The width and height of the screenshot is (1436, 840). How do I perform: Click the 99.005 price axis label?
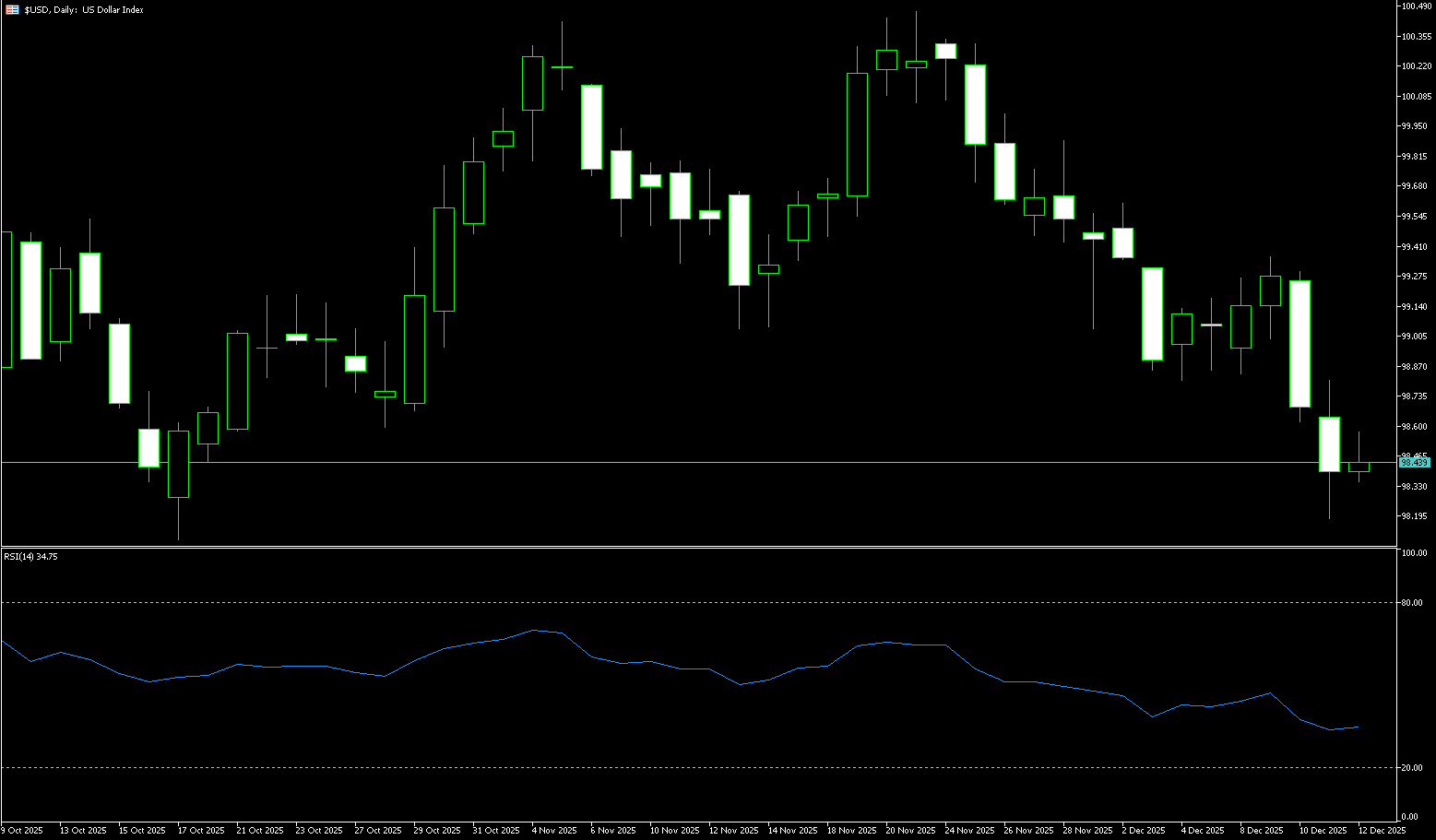pyautogui.click(x=1414, y=337)
